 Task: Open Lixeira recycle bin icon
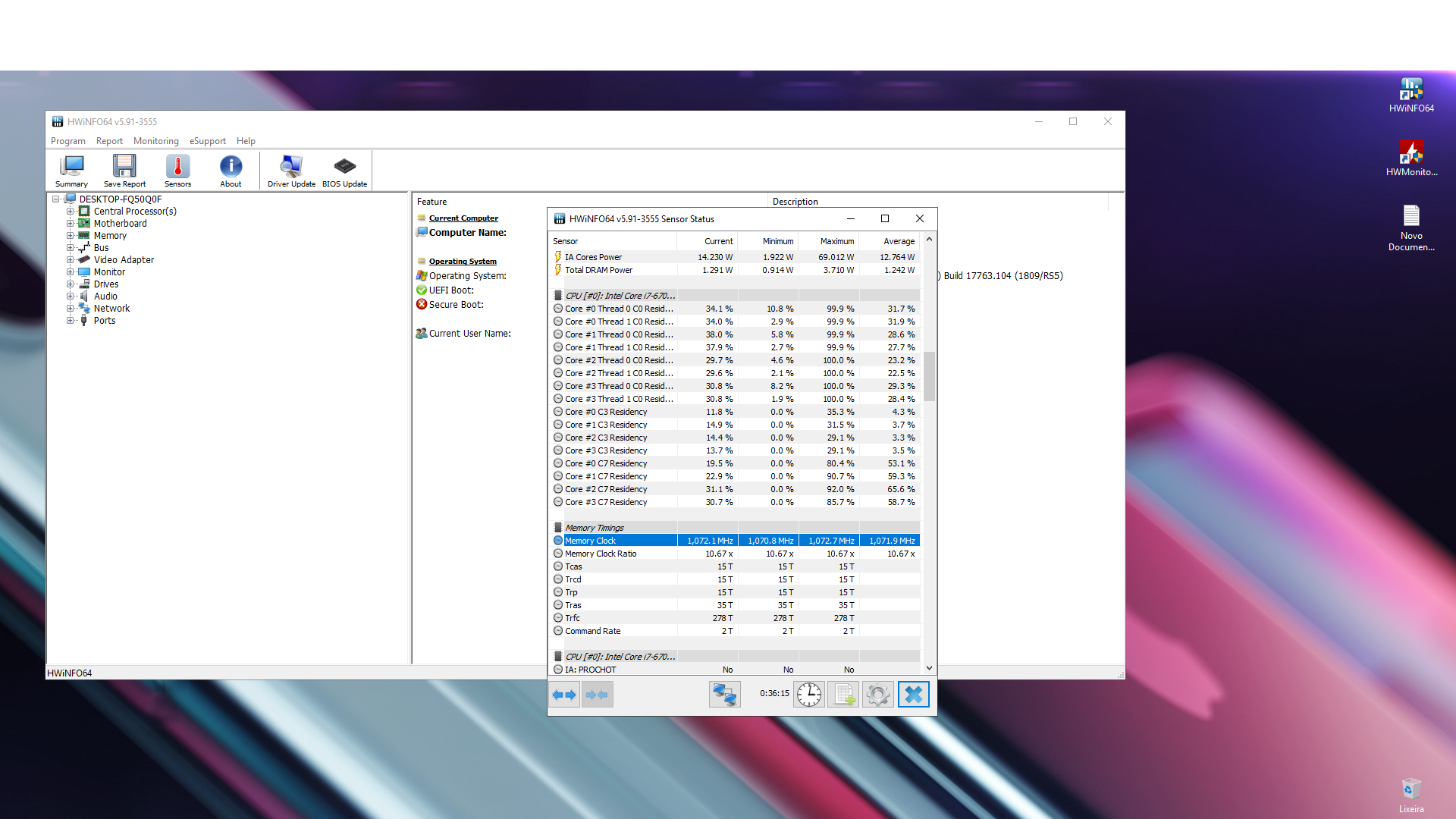tap(1411, 795)
